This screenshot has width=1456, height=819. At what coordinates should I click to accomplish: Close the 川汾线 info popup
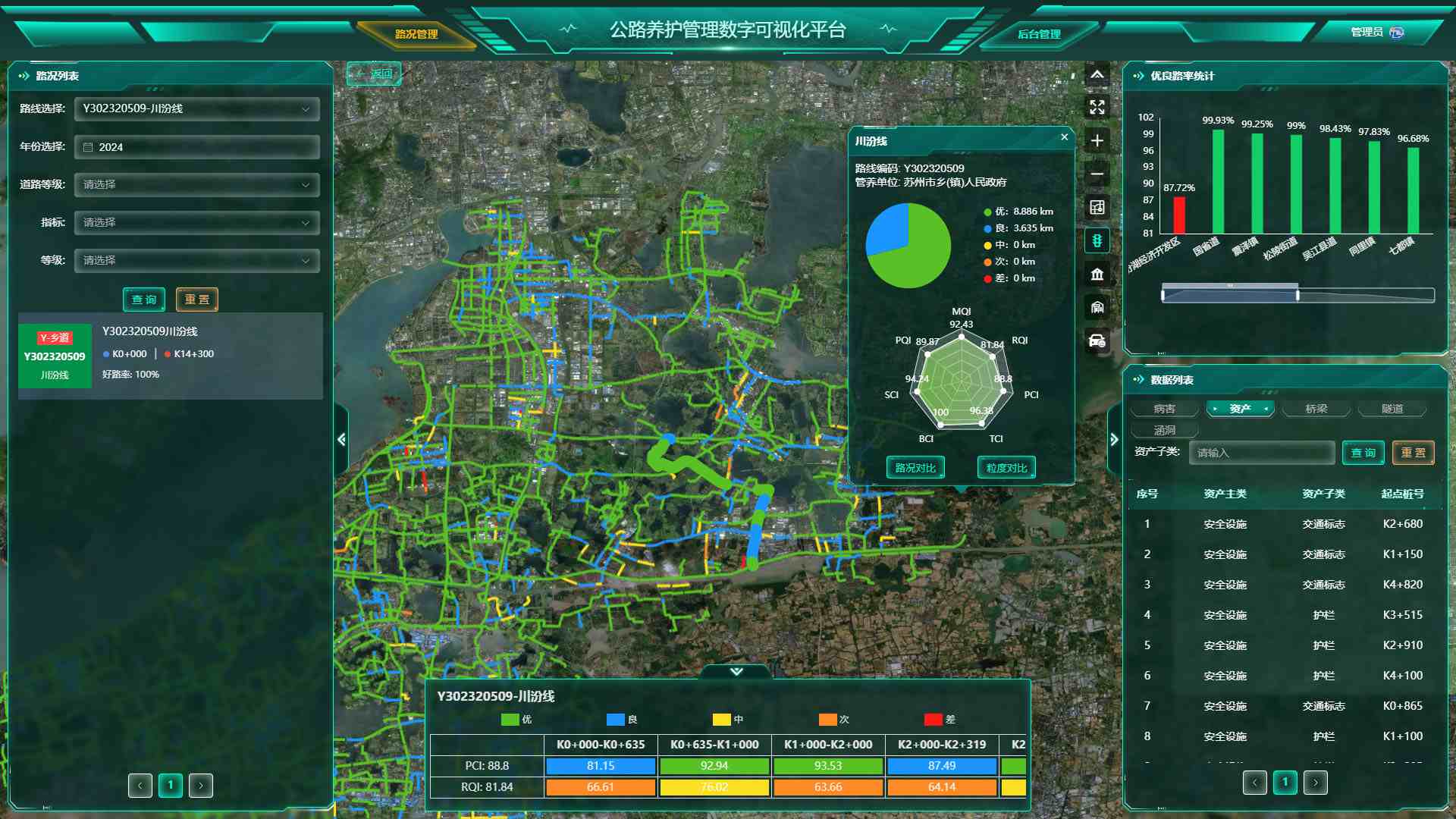(1064, 137)
